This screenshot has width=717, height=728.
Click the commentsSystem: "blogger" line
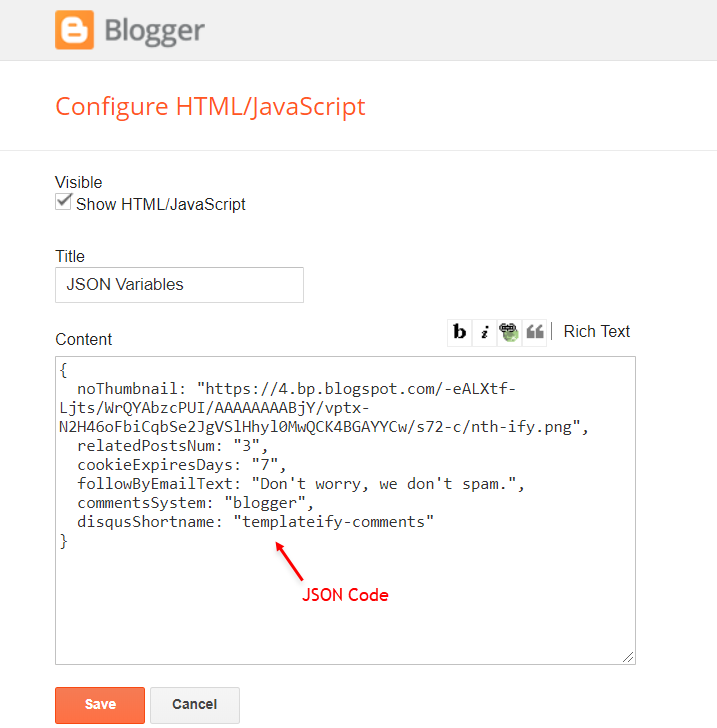(x=195, y=503)
